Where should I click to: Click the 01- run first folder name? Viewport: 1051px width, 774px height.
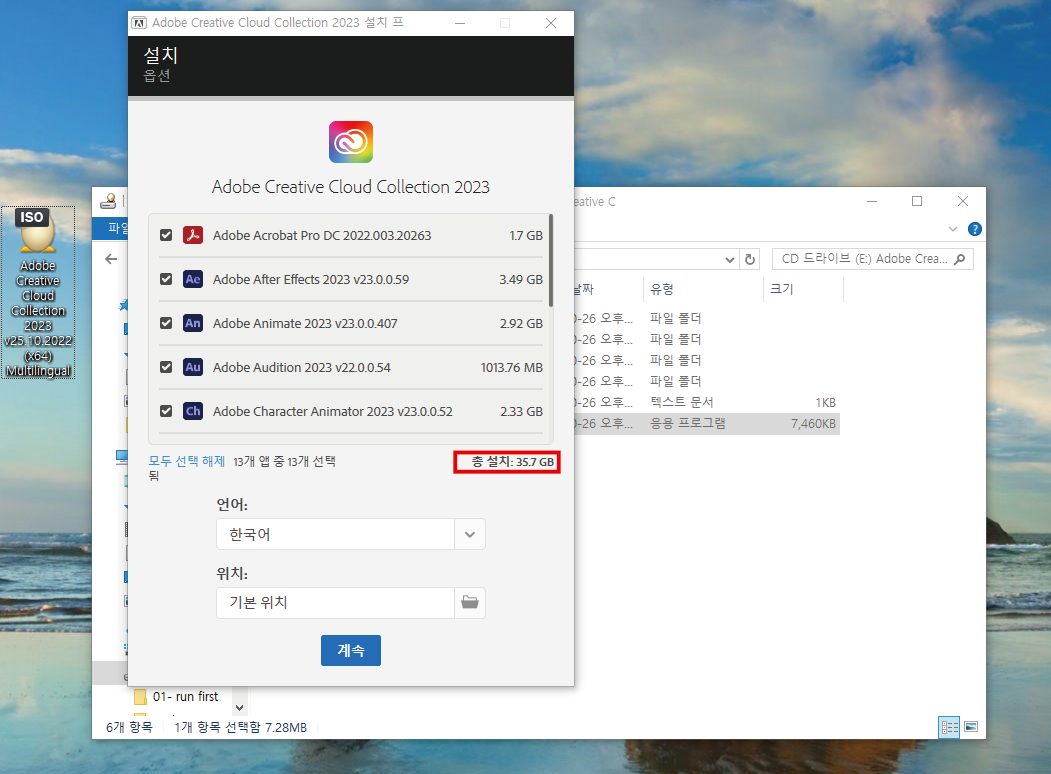186,697
